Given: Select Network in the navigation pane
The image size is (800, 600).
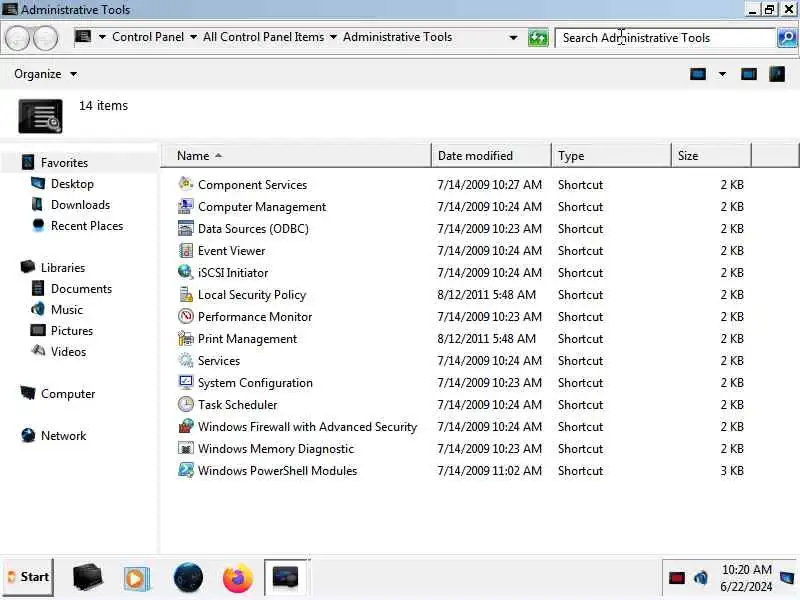Looking at the screenshot, I should pos(63,436).
